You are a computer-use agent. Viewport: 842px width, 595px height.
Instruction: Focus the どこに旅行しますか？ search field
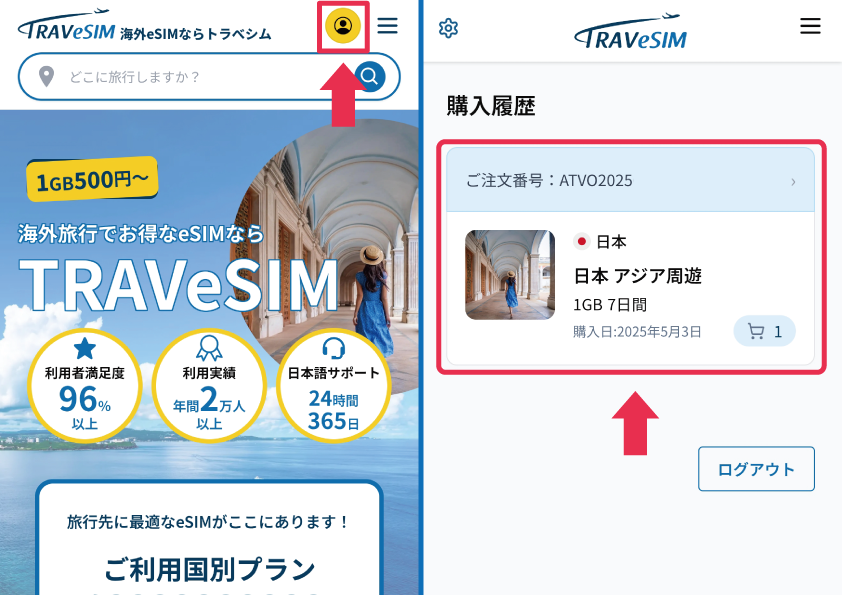coord(209,76)
